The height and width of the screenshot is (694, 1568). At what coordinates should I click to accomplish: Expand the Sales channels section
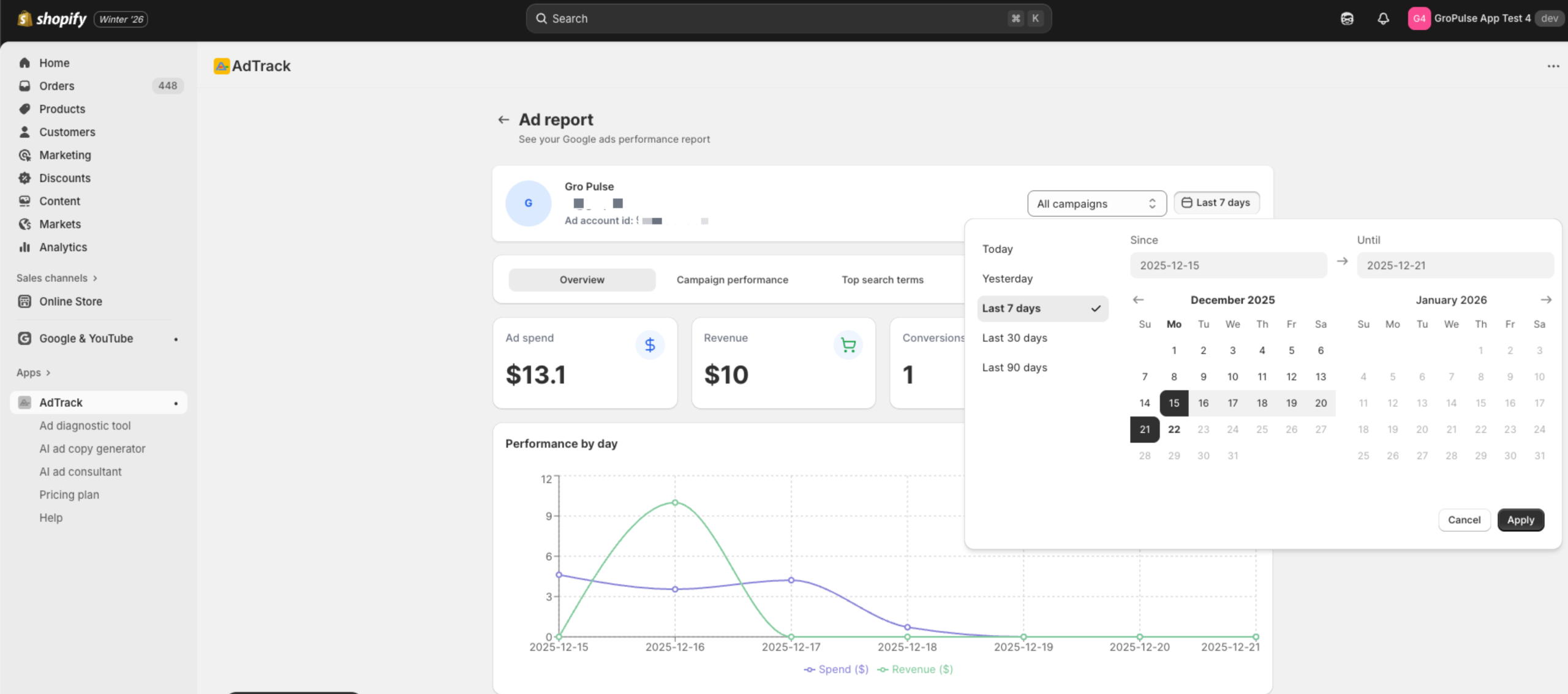[56, 278]
